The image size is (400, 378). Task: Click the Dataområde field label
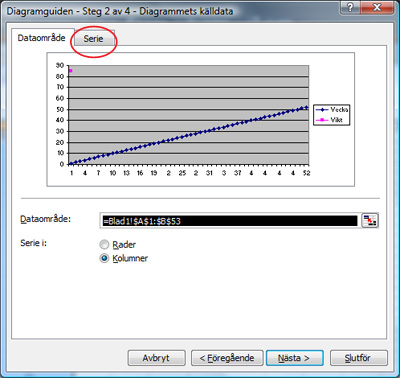coord(46,219)
